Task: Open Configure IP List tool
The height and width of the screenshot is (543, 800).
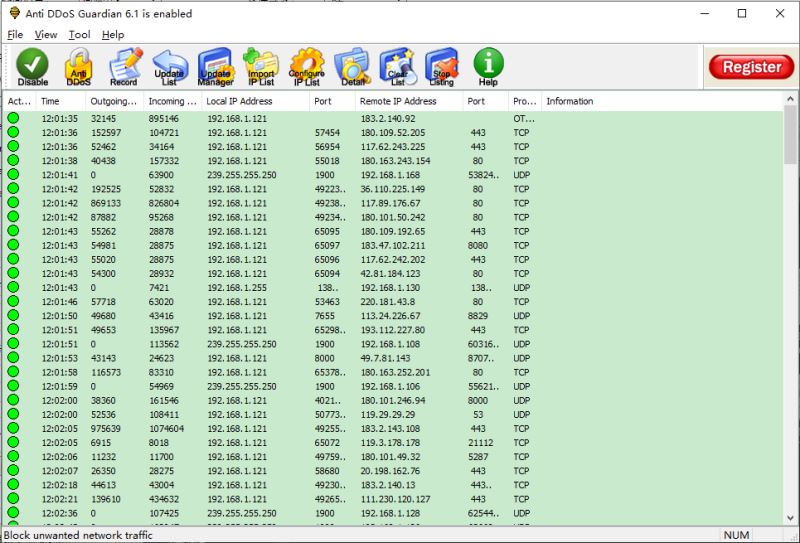Action: coord(307,67)
